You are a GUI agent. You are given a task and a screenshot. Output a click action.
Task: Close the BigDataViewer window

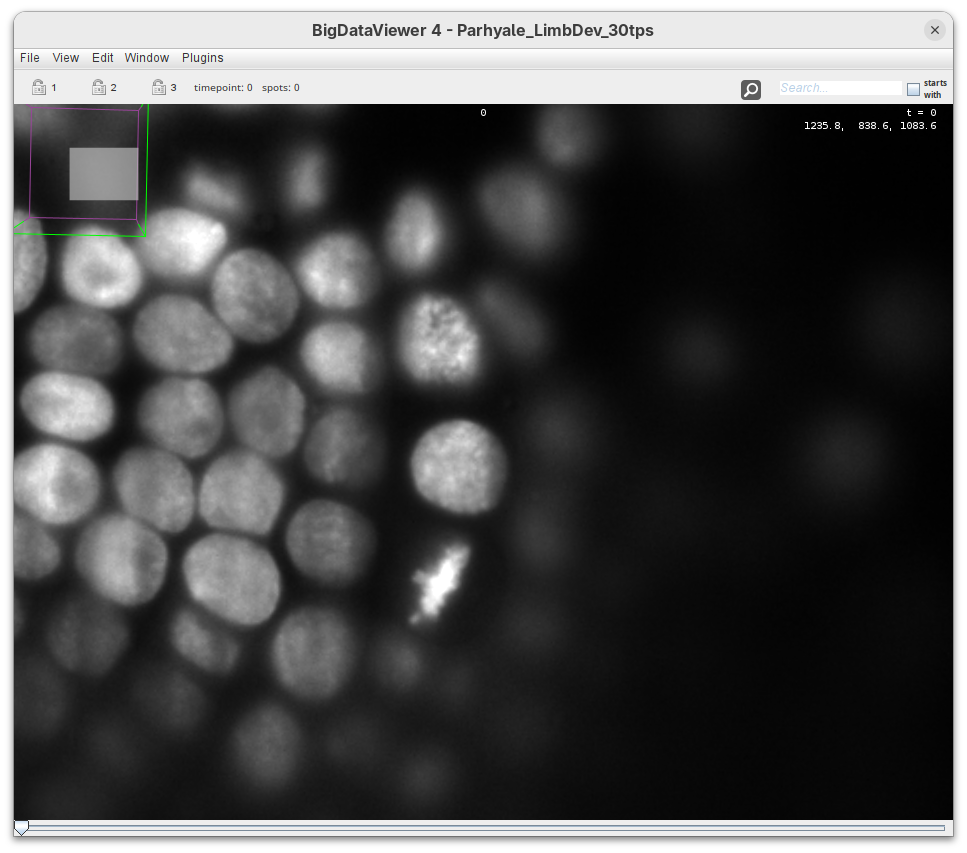coord(935,30)
